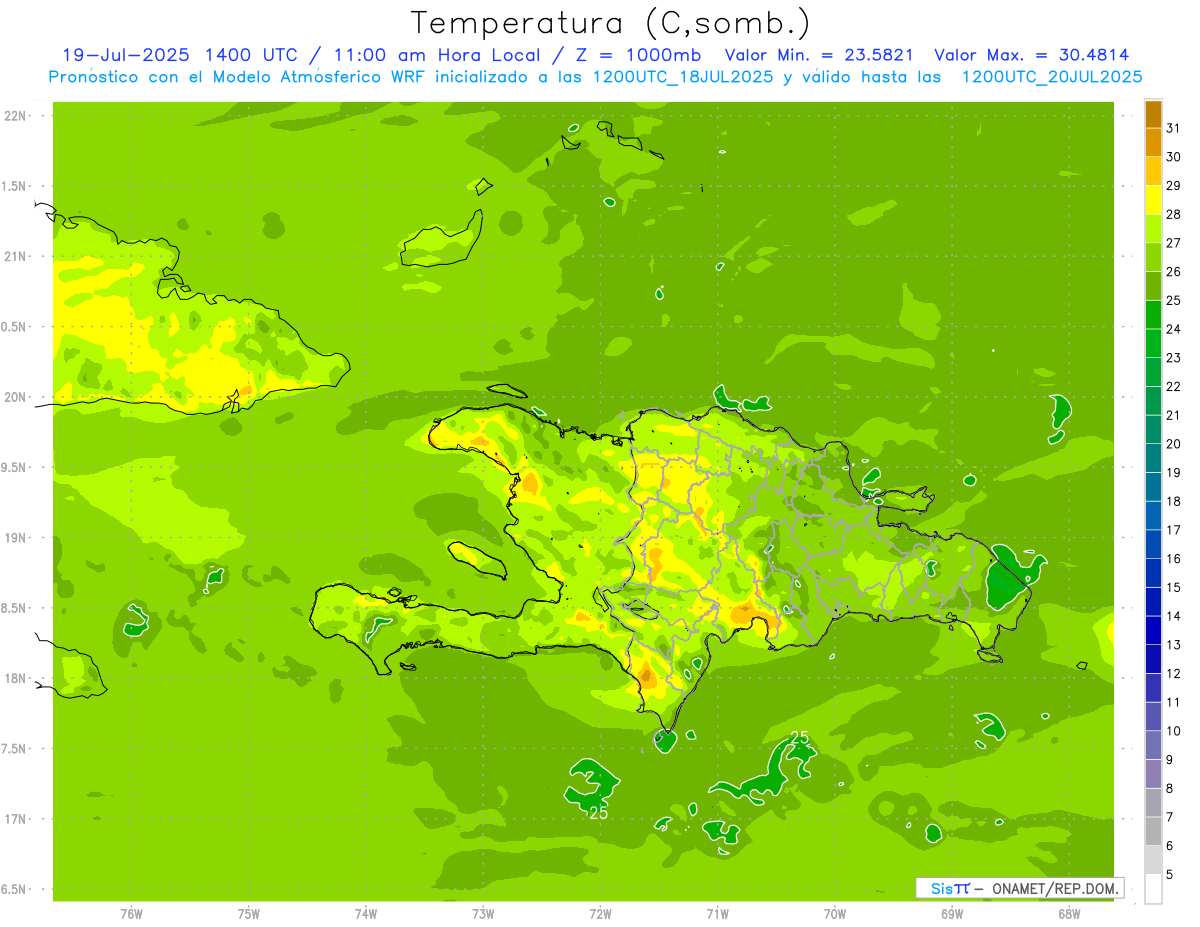Click the "6" label on the color scale

pyautogui.click(x=1169, y=846)
